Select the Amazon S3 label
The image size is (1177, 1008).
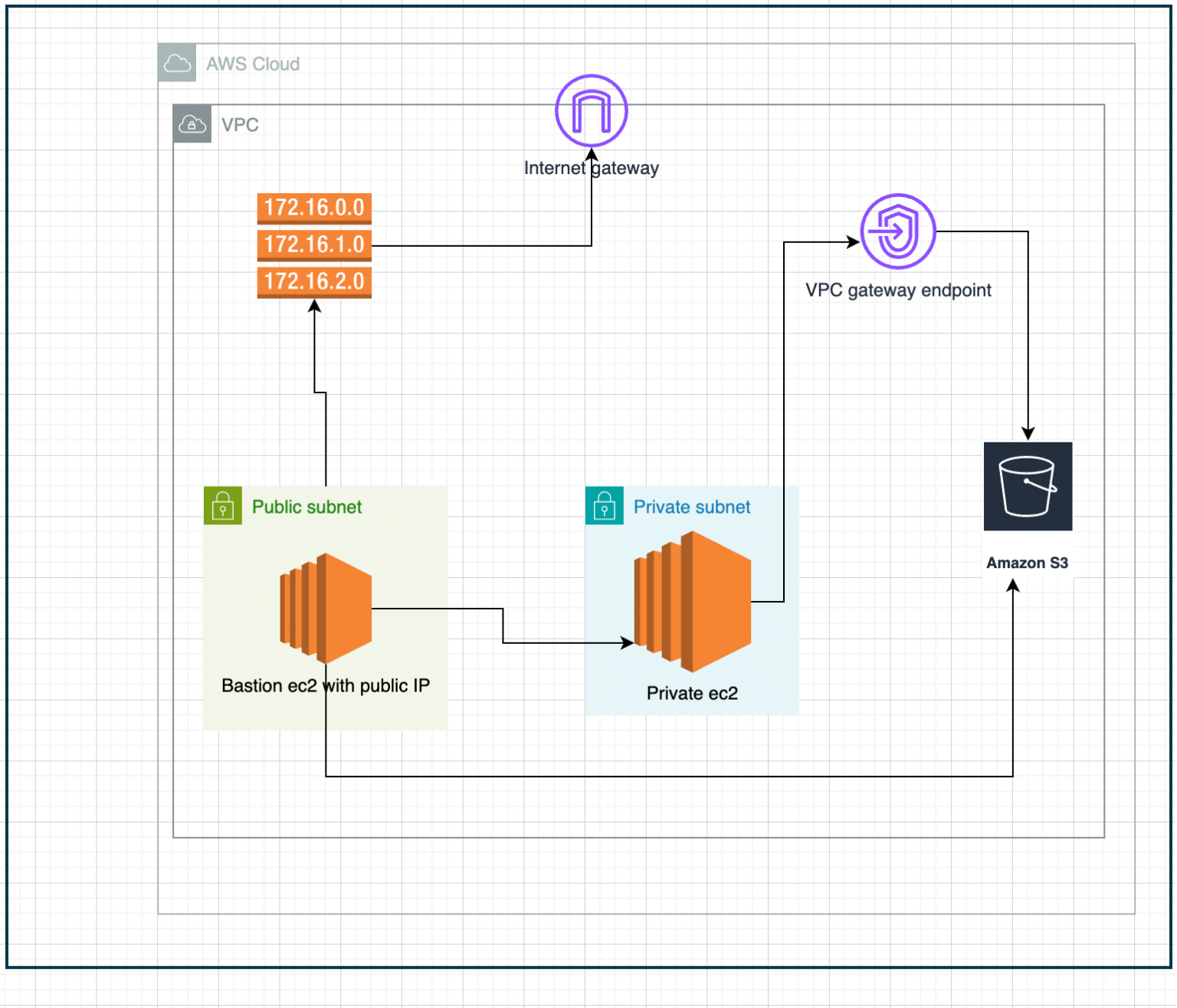pos(1028,562)
